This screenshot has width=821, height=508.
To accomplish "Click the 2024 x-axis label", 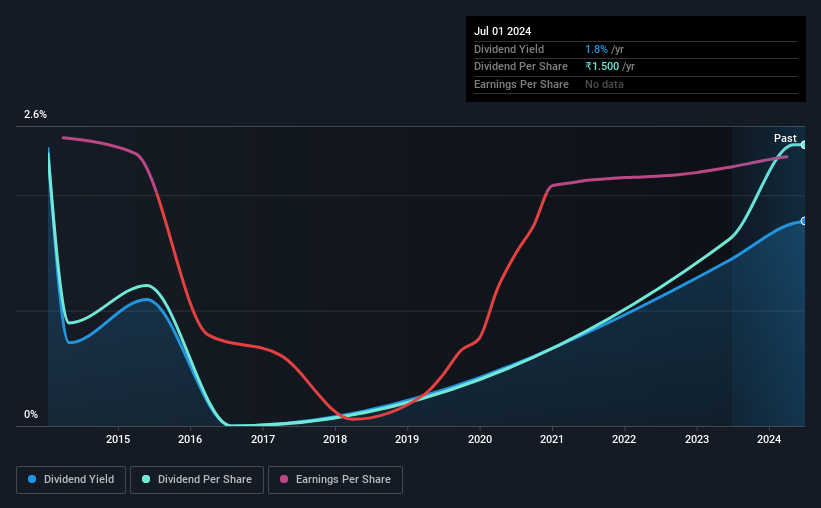I will [769, 439].
